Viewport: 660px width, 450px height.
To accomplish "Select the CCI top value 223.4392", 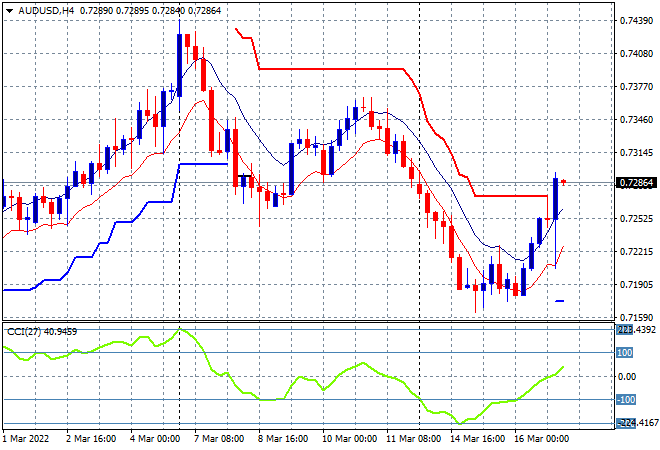I will click(x=636, y=329).
